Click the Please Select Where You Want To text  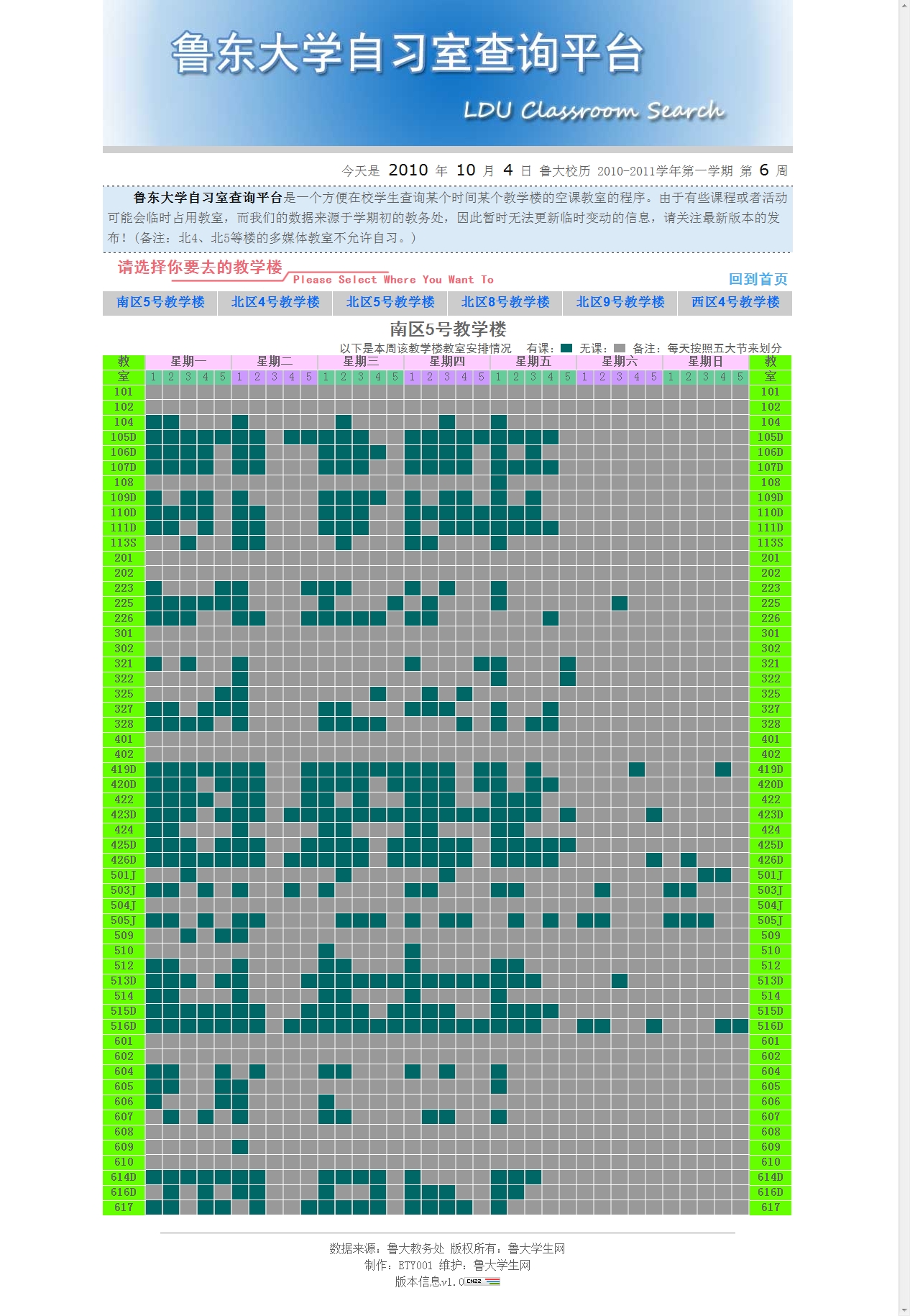click(393, 280)
